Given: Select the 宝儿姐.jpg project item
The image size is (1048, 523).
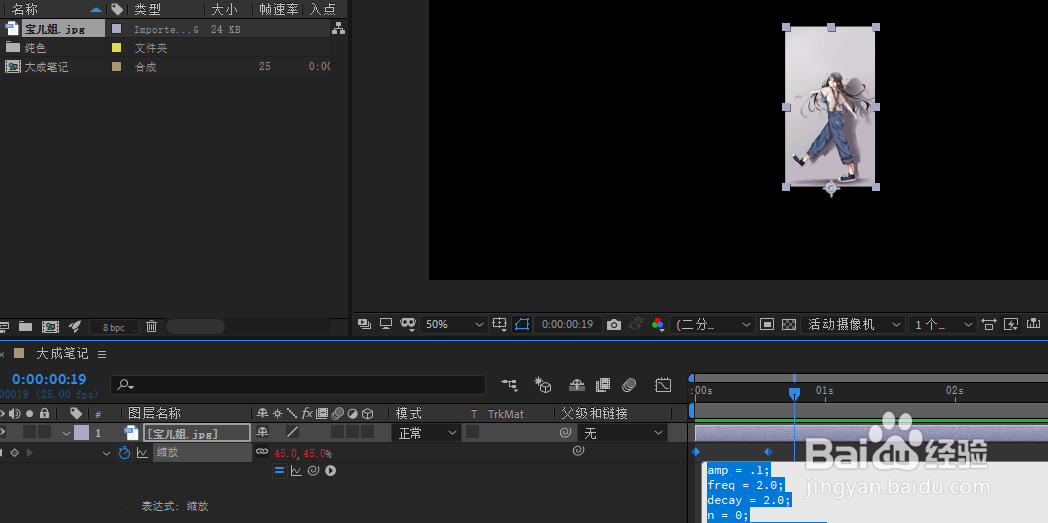Looking at the screenshot, I should pos(53,29).
